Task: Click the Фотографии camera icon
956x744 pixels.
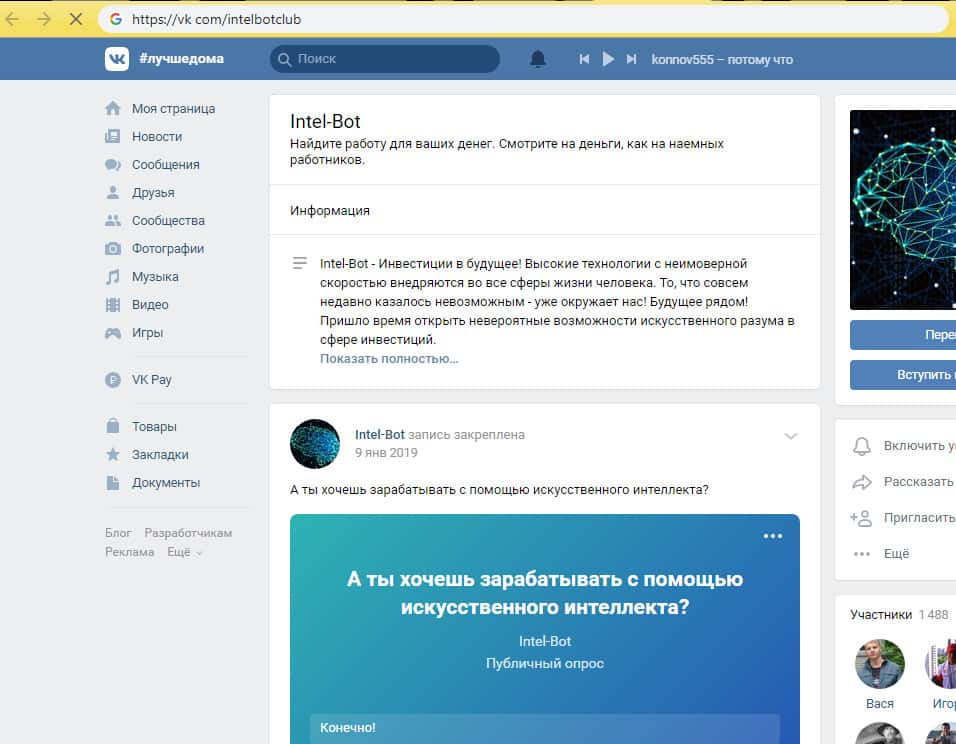Action: [x=113, y=248]
